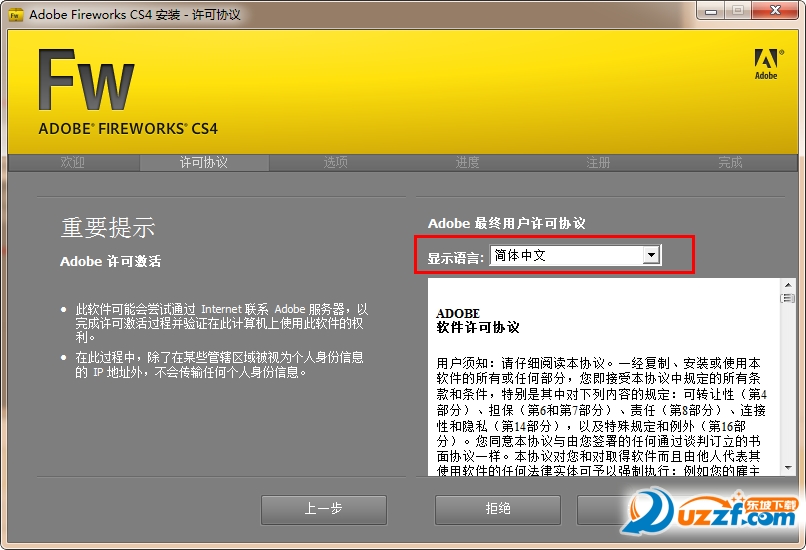
Task: Close the Fireworks CS4 installer window
Action: 776,11
